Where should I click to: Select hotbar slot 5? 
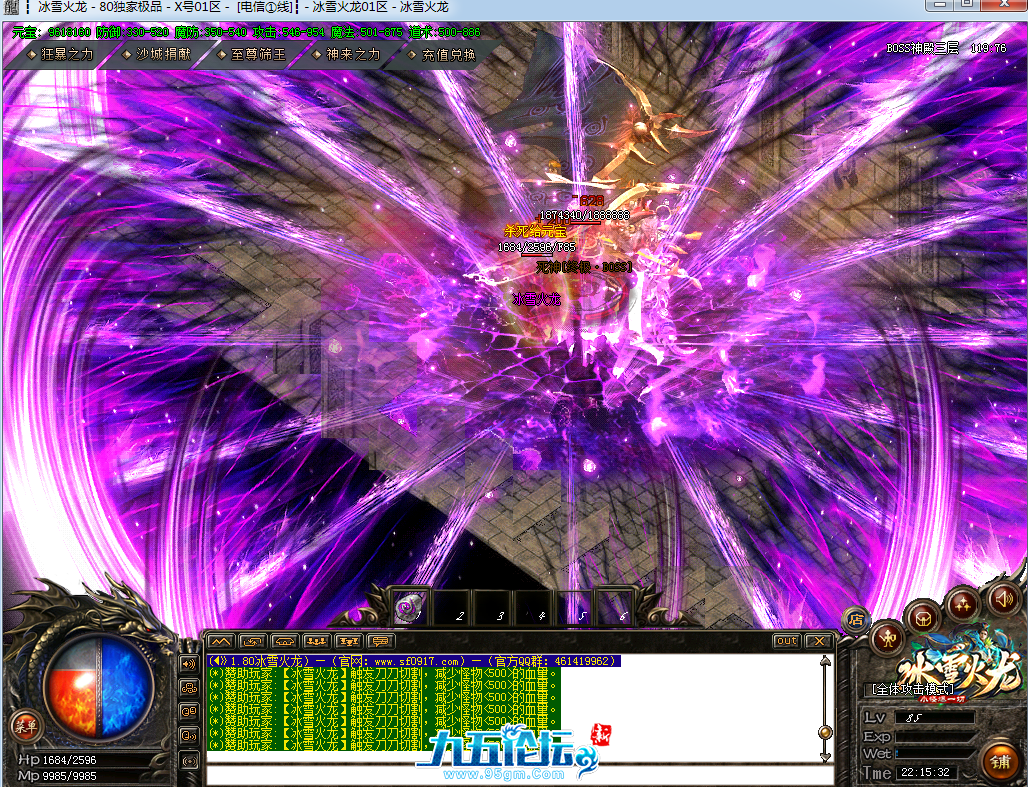click(575, 608)
